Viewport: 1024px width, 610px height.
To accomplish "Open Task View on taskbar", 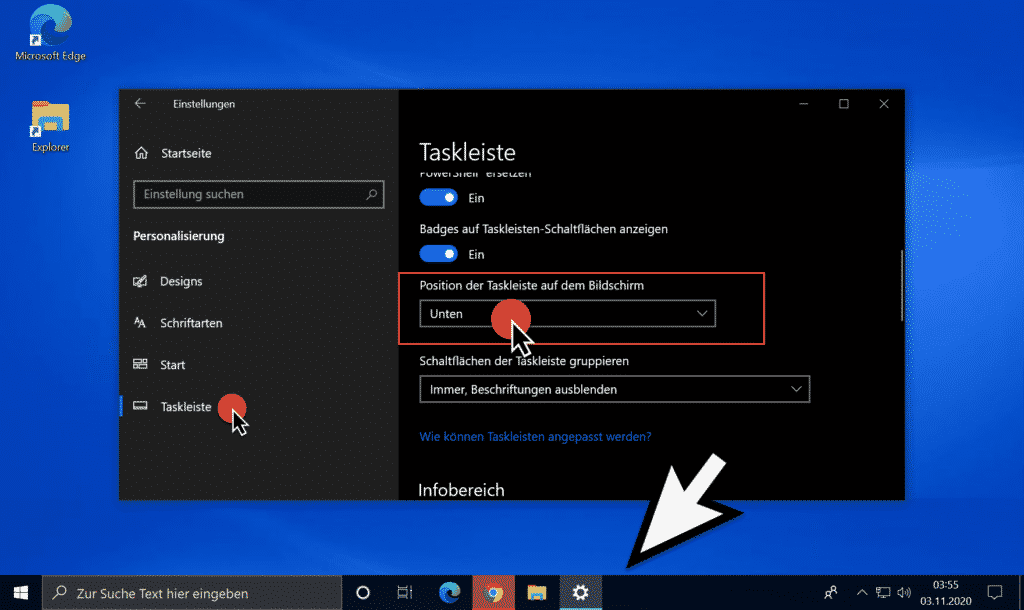I will (x=405, y=593).
